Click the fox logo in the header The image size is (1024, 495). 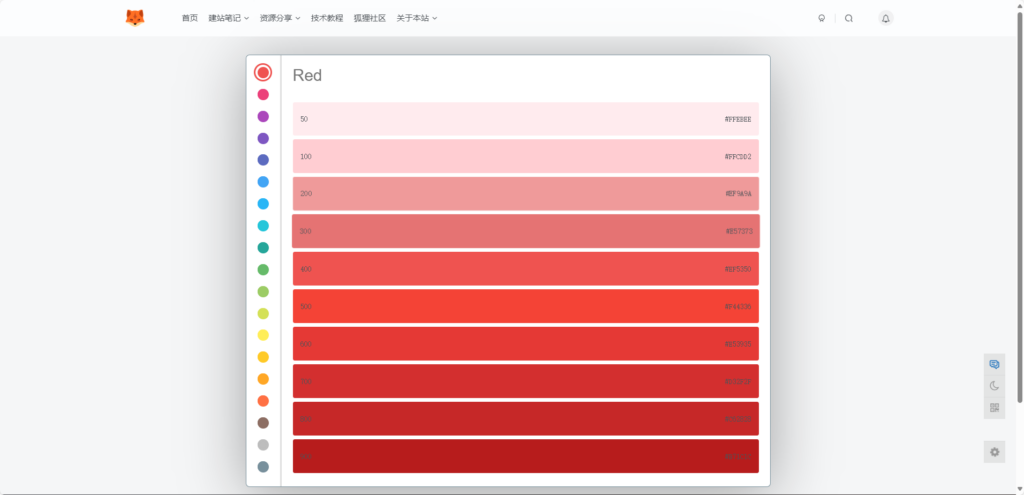tap(135, 18)
